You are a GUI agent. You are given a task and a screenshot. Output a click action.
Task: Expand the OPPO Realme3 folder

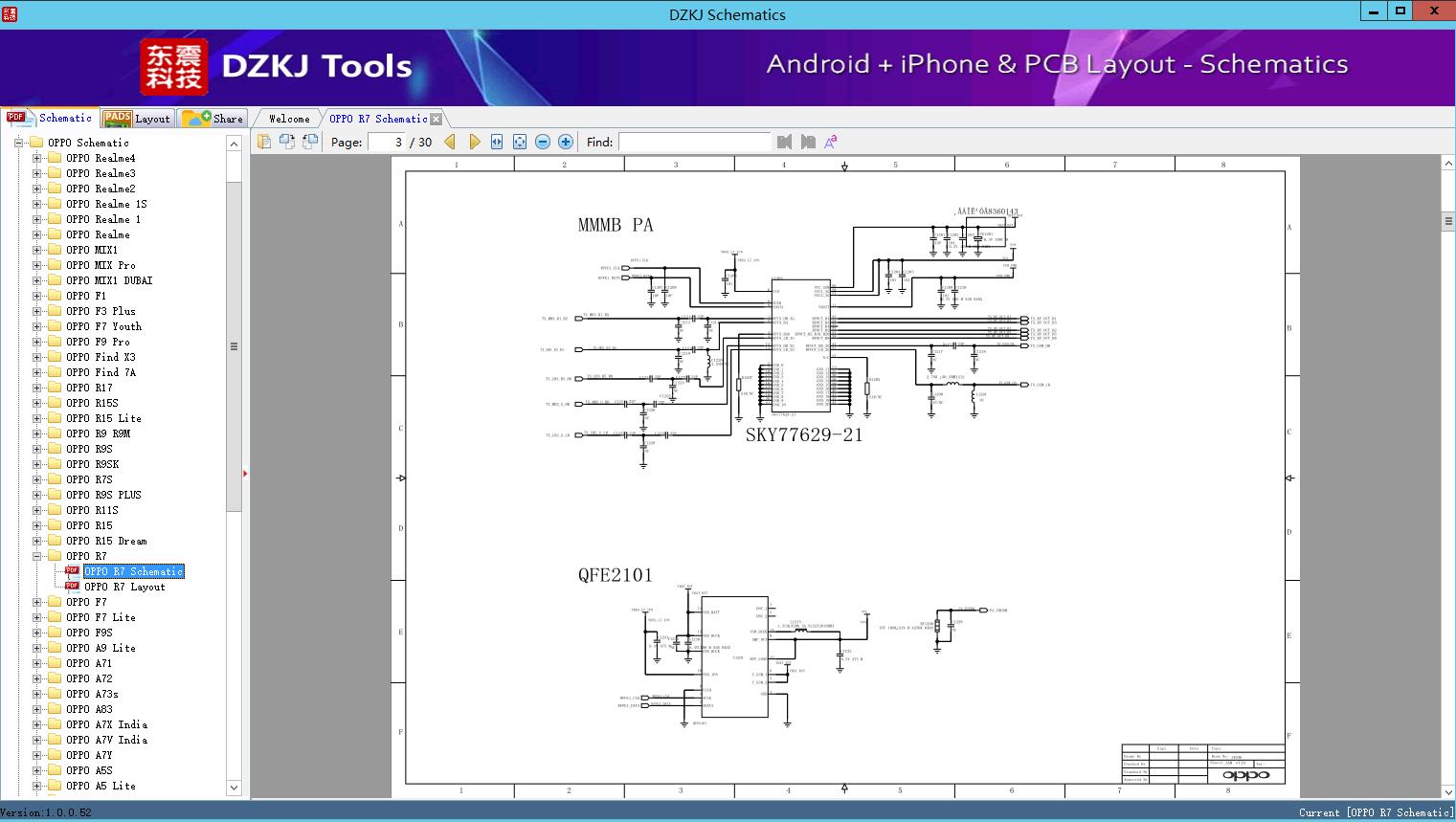(36, 173)
